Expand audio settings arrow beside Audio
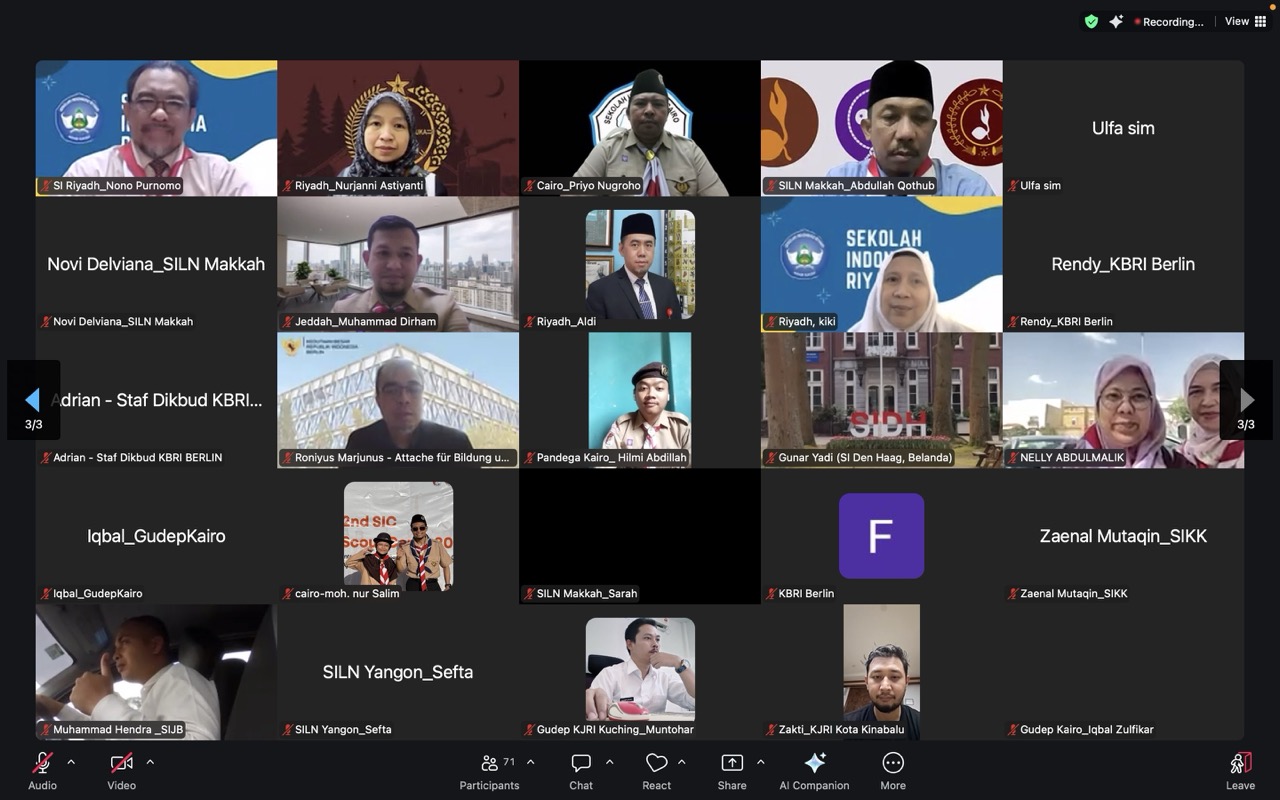 click(71, 762)
